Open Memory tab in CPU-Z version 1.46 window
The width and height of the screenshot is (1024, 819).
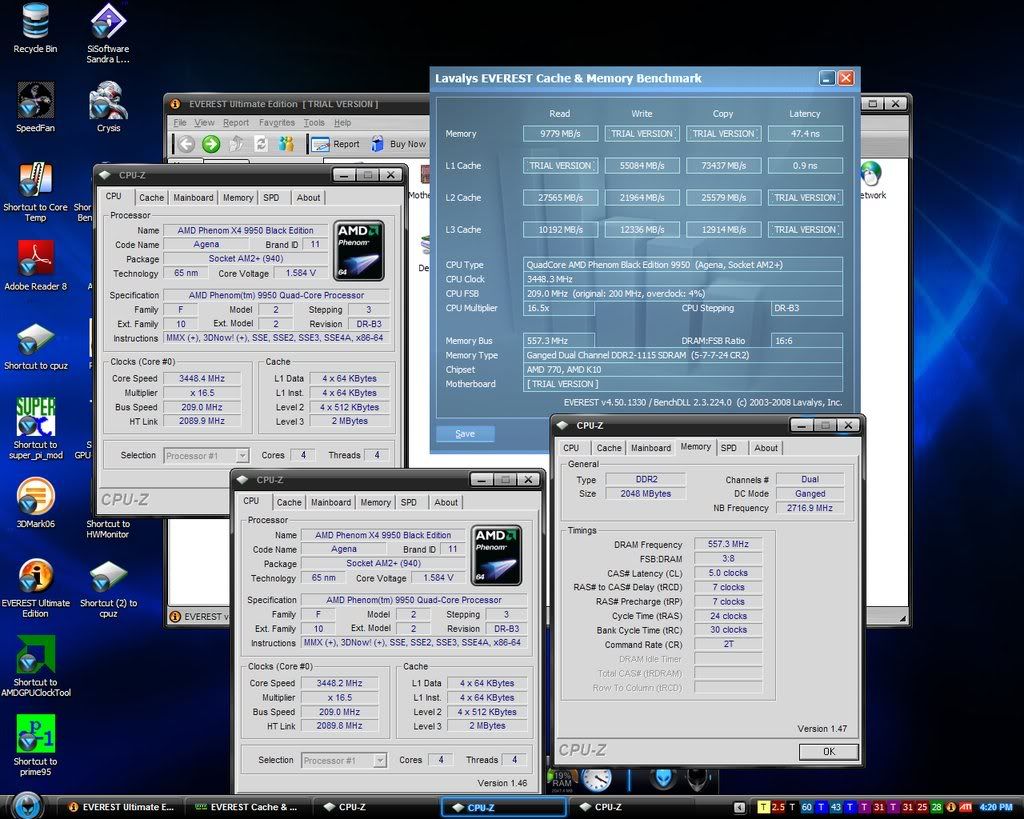coord(375,502)
